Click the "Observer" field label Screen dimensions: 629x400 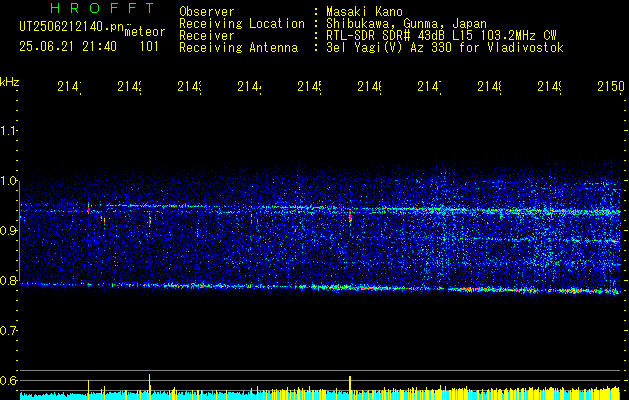[x=207, y=12]
